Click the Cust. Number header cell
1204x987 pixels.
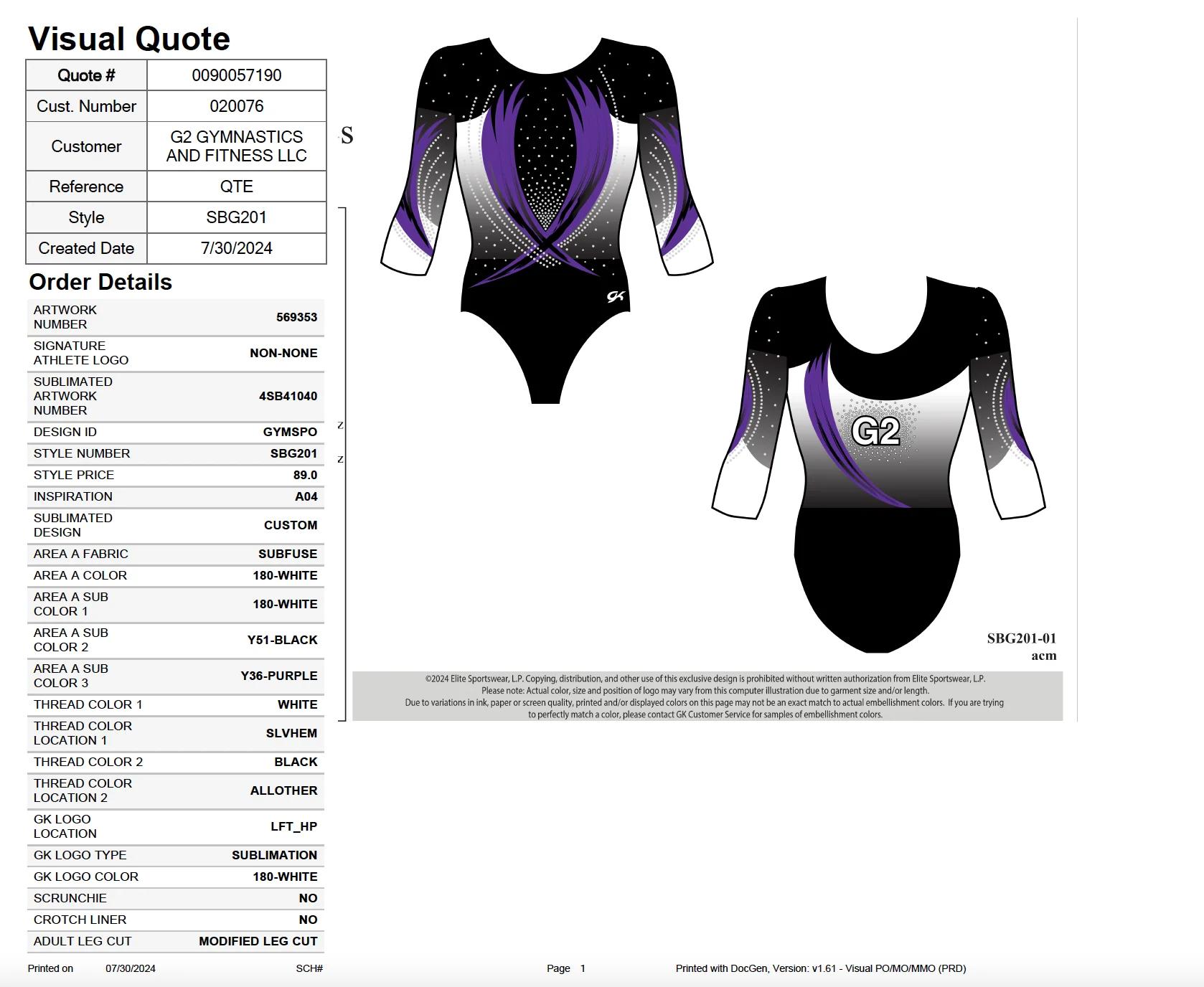click(87, 106)
